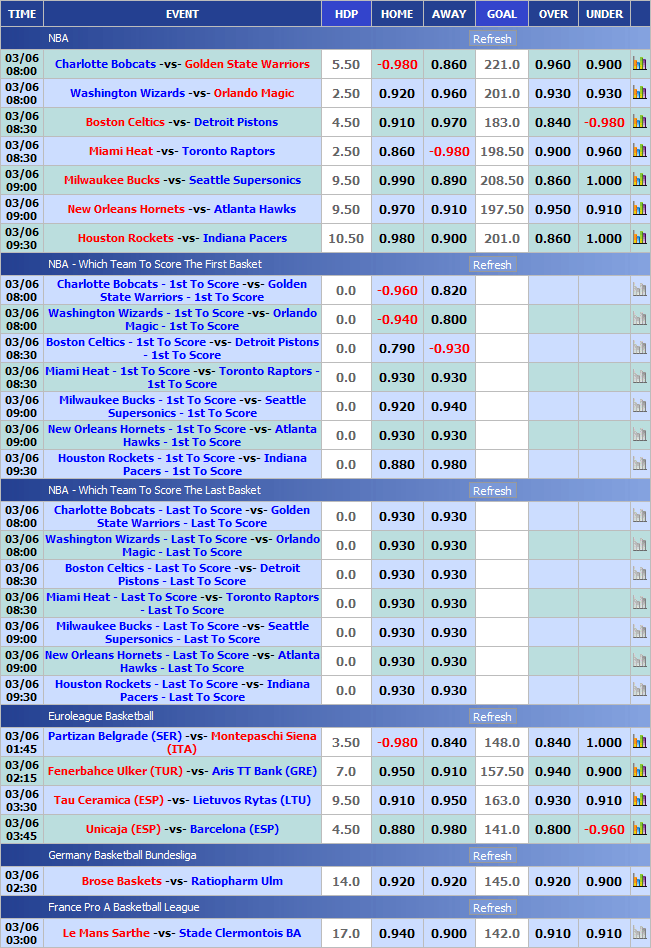Viewport: 651px width, 948px height.
Task: Click the Euroleague Basketball section title
Action: tap(101, 716)
